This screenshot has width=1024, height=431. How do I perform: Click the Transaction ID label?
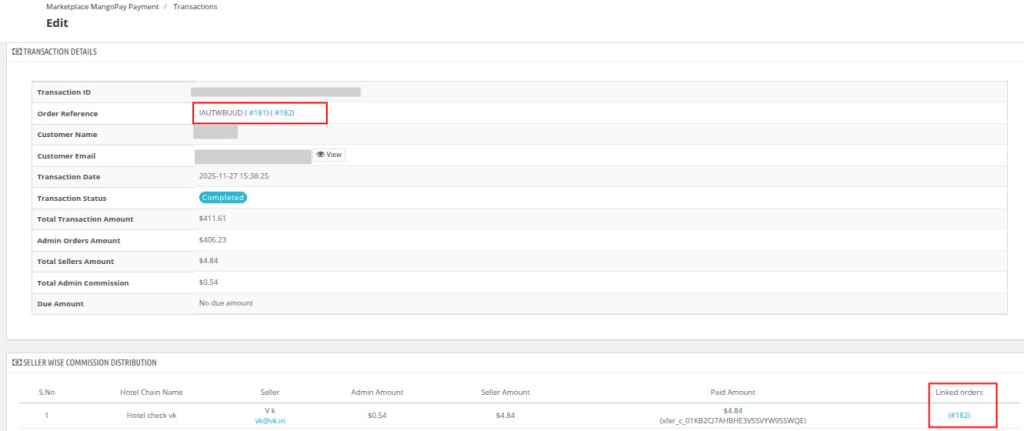coord(63,92)
